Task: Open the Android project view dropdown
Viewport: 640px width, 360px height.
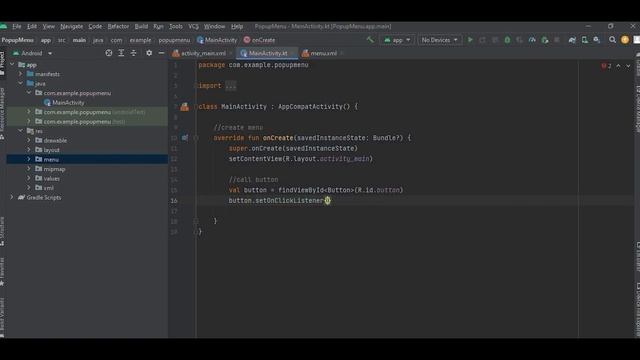Action: 33,53
